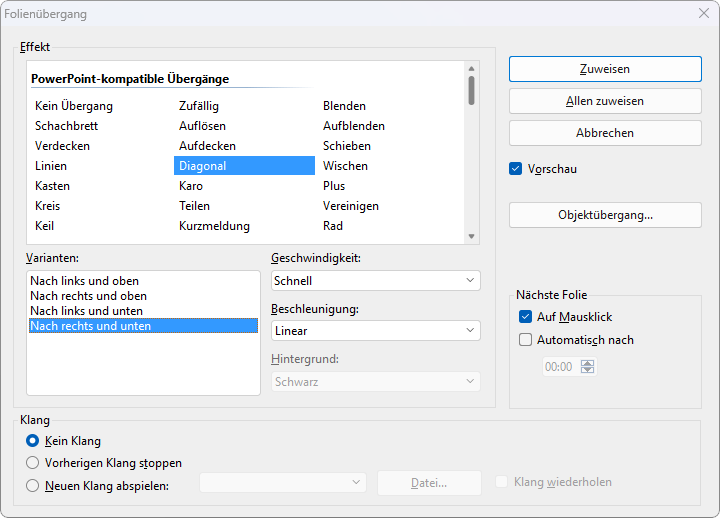Choose Vorherigen Klang stoppen option

click(x=33, y=463)
